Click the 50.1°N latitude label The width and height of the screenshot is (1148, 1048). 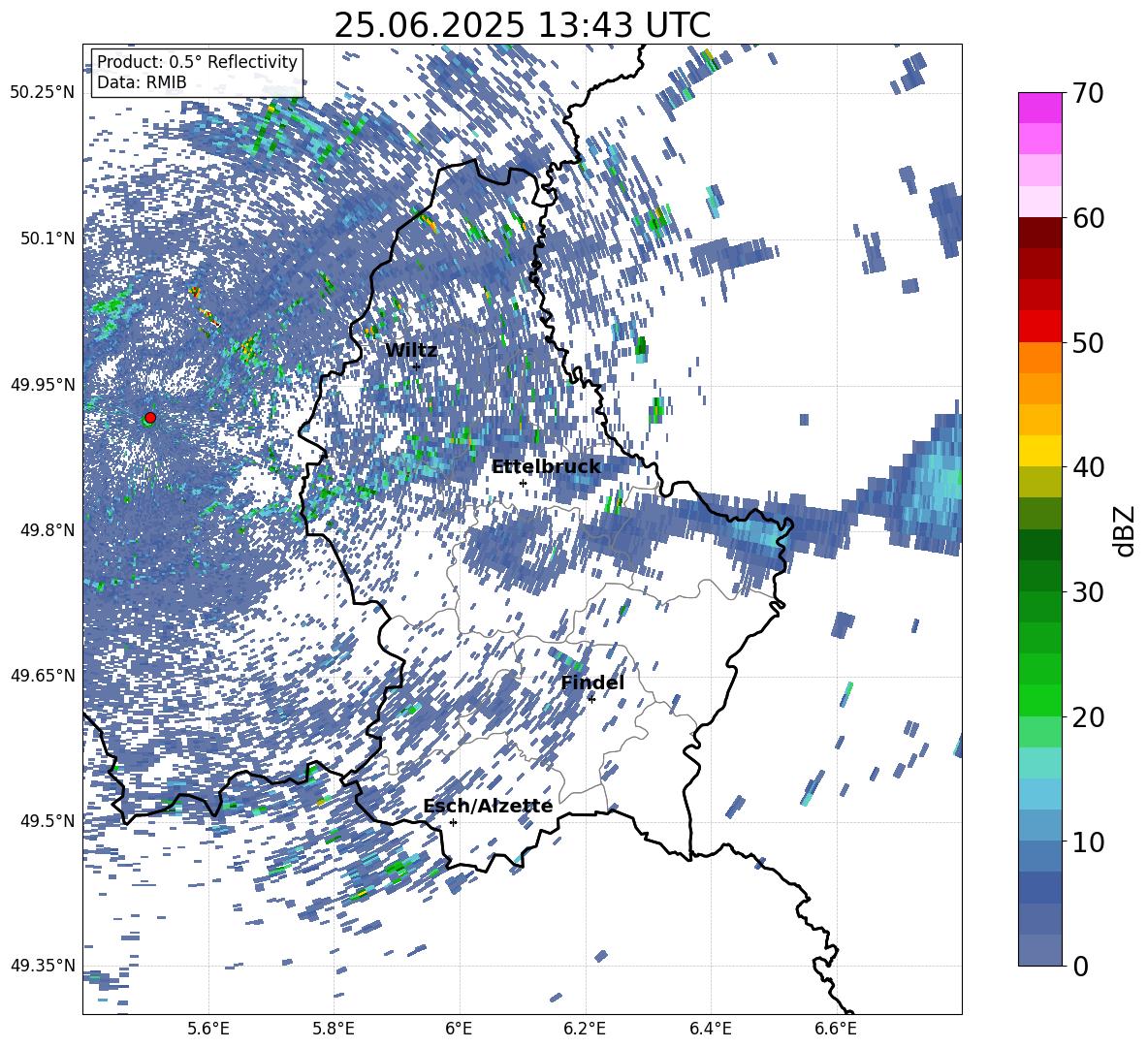47,238
